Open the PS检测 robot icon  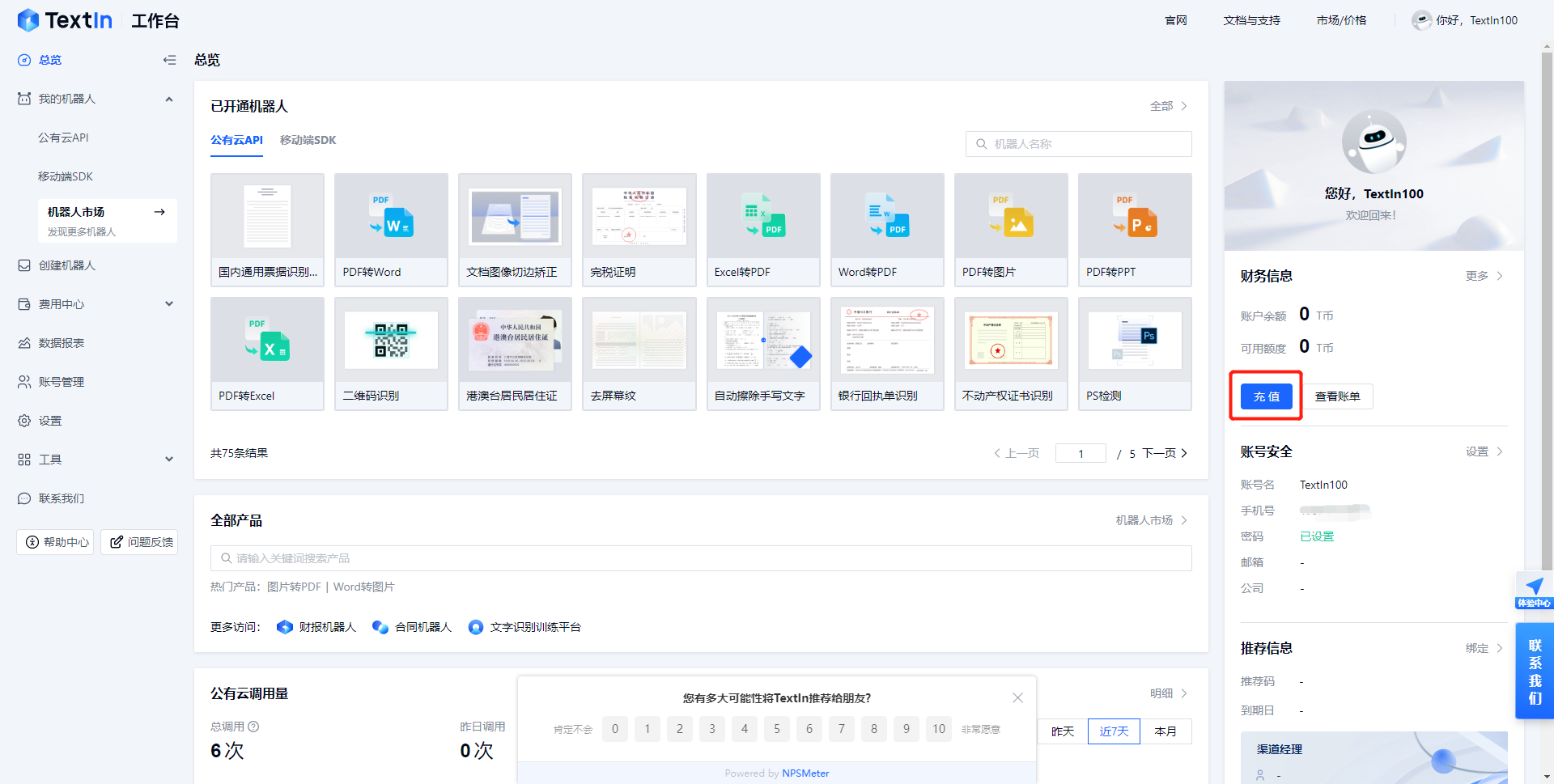(1135, 340)
